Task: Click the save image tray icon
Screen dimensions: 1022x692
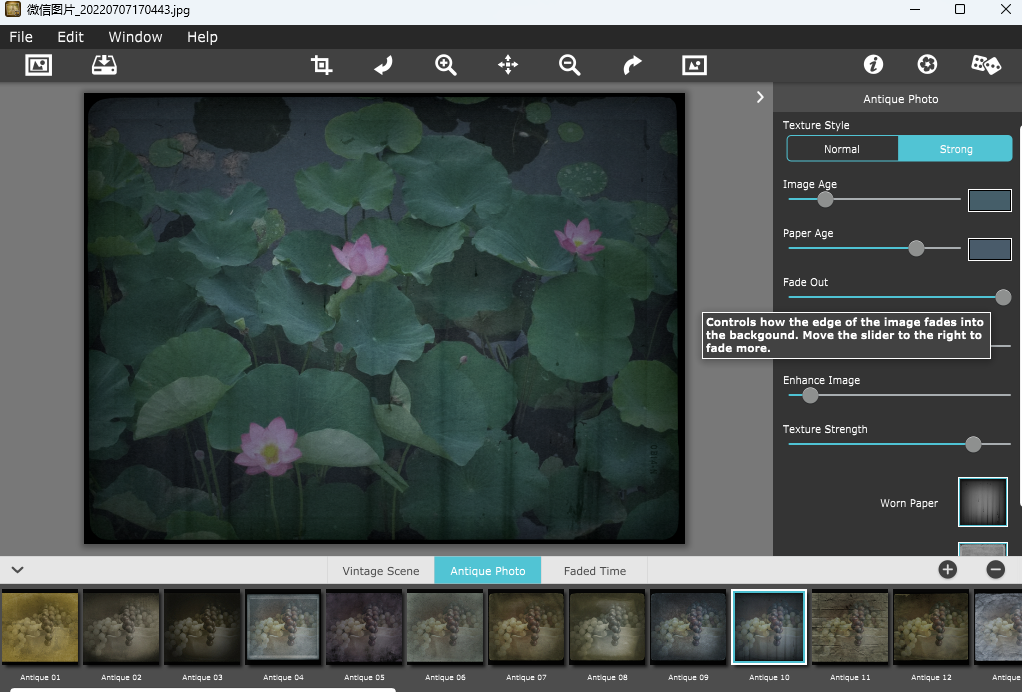Action: click(x=104, y=65)
